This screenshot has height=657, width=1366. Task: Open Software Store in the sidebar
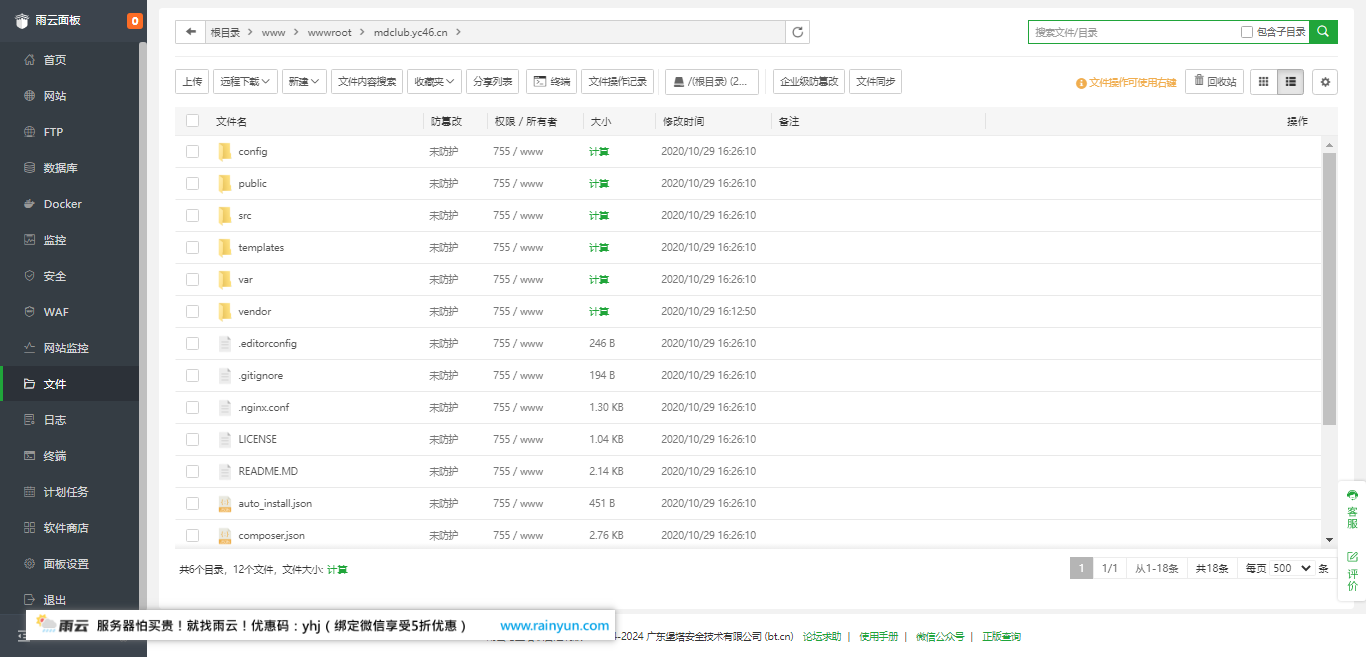70,528
